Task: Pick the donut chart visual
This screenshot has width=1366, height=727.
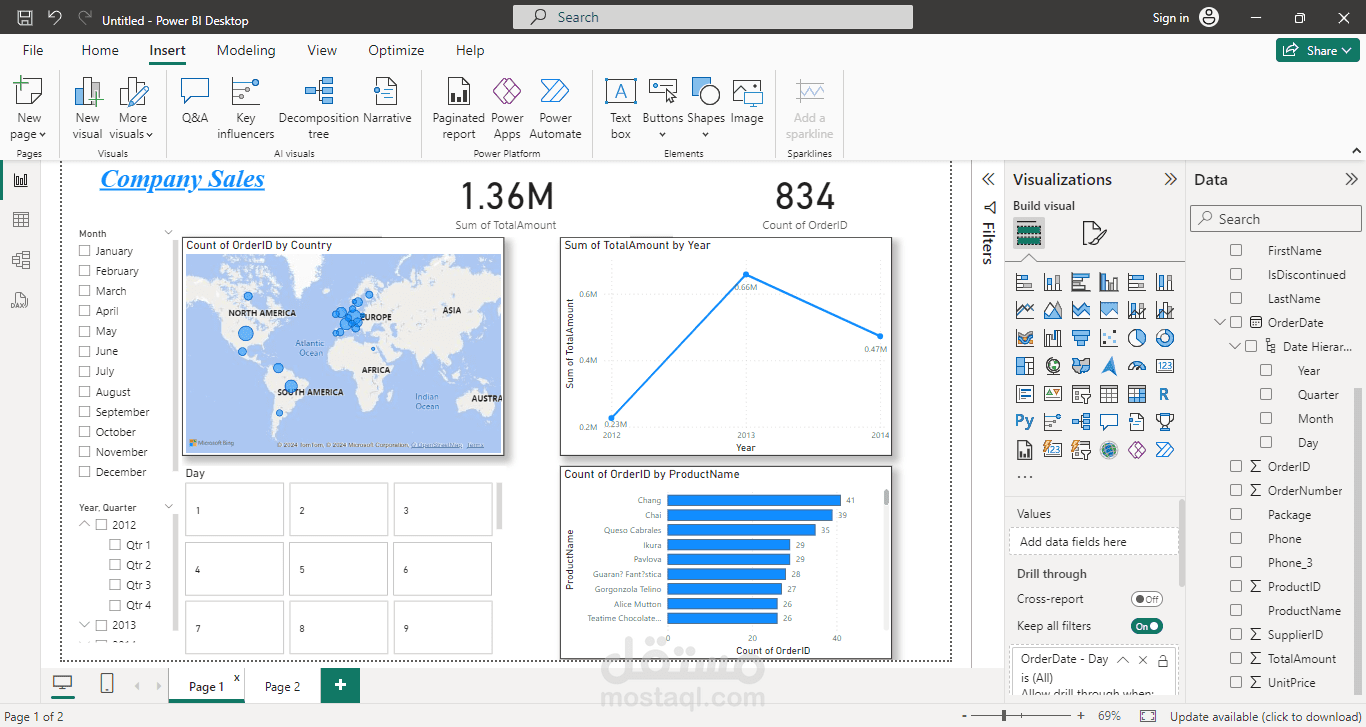Action: (x=1164, y=338)
